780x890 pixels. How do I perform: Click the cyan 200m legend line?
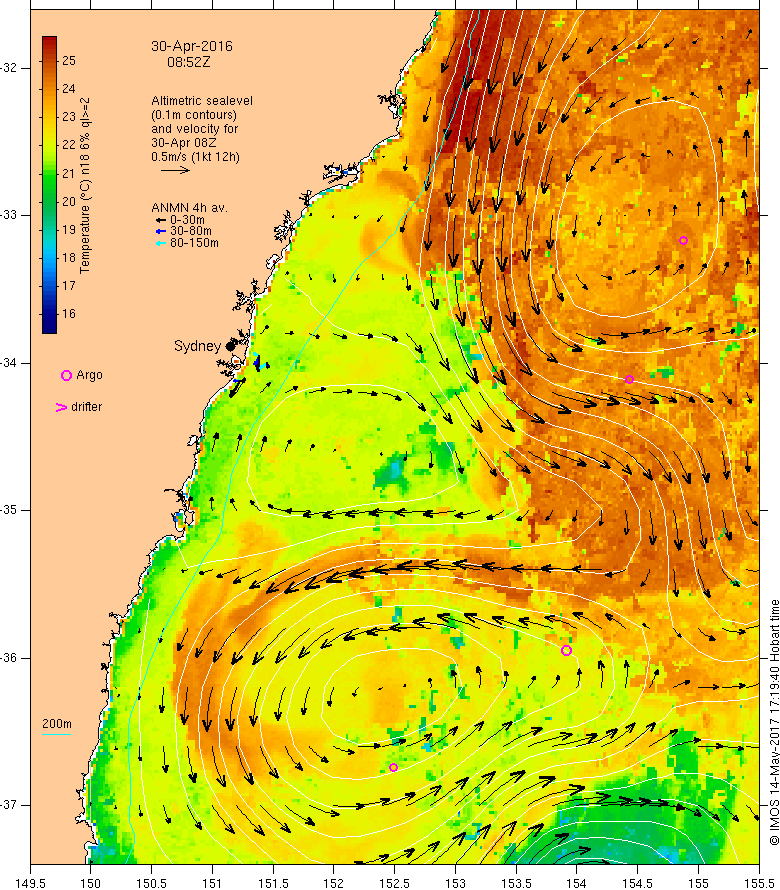(x=57, y=734)
